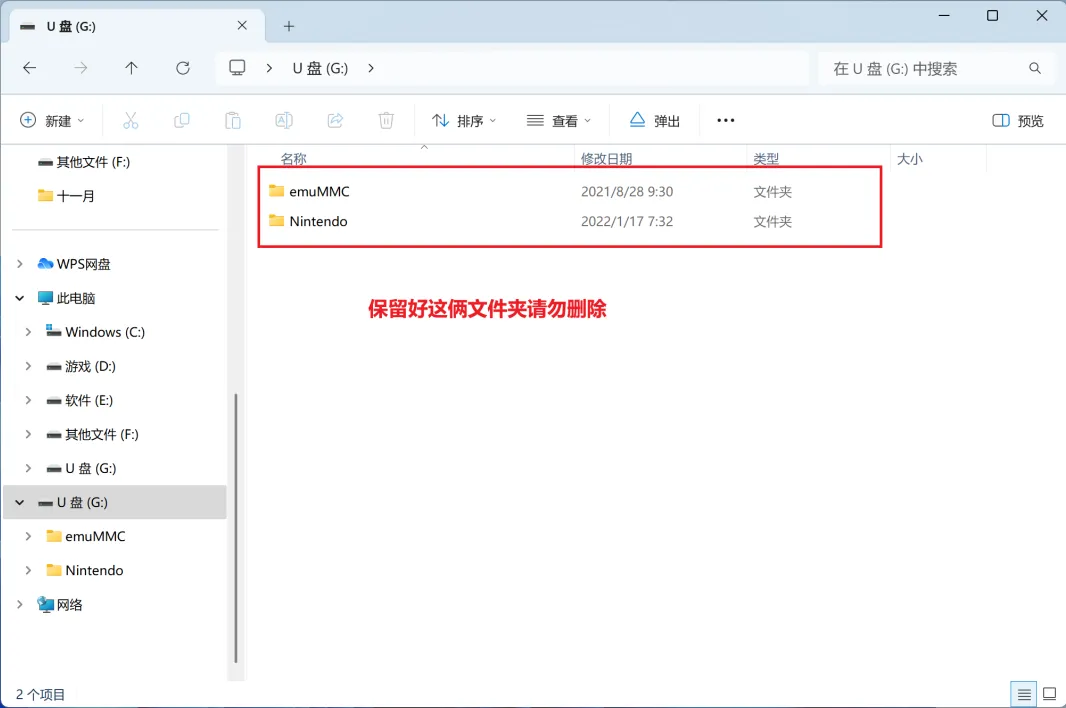Open the 排序 sorting options
The height and width of the screenshot is (708, 1066).
coord(463,119)
